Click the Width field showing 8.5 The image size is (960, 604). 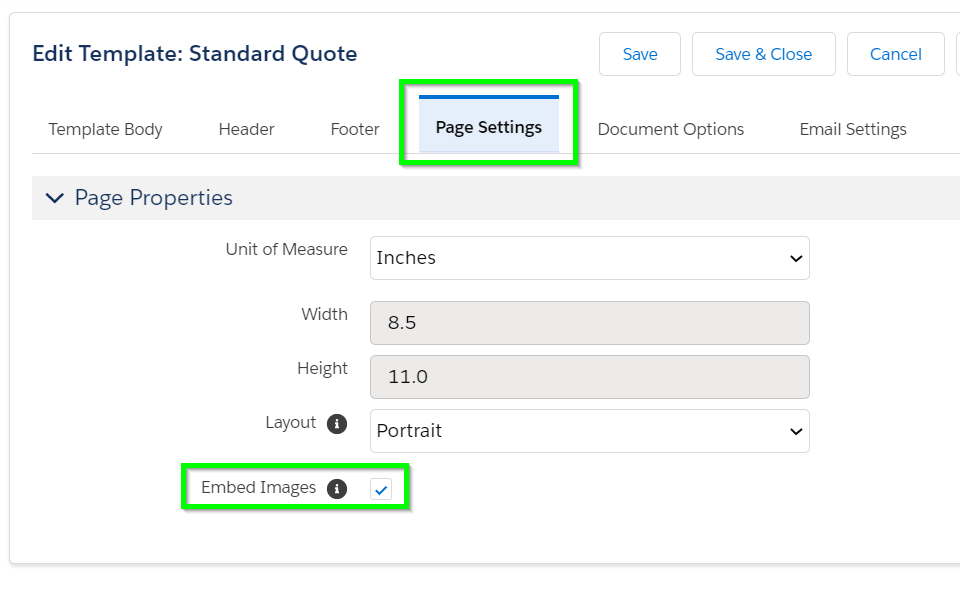[590, 323]
